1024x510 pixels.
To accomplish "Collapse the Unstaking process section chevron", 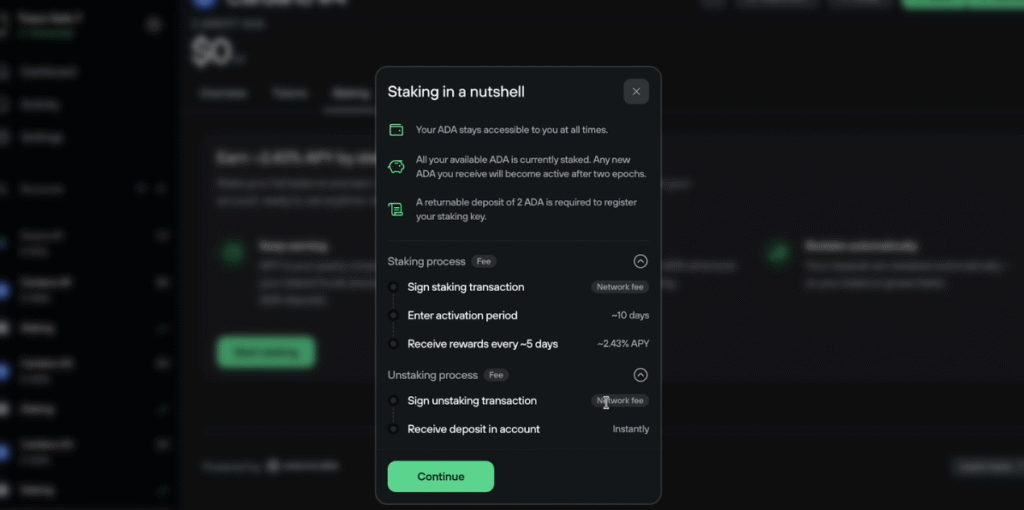I will tap(641, 375).
